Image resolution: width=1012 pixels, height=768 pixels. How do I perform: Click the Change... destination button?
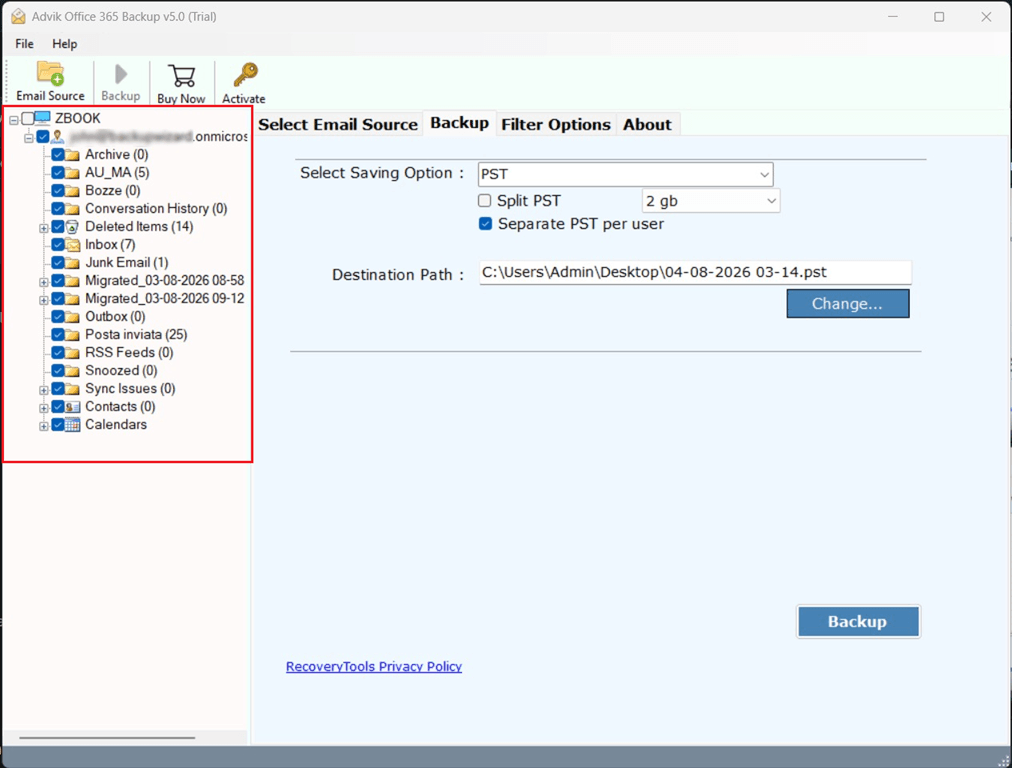point(847,303)
